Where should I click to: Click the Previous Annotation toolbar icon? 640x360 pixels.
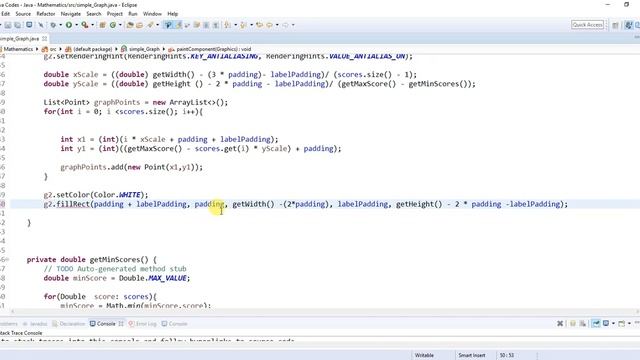click(244, 25)
